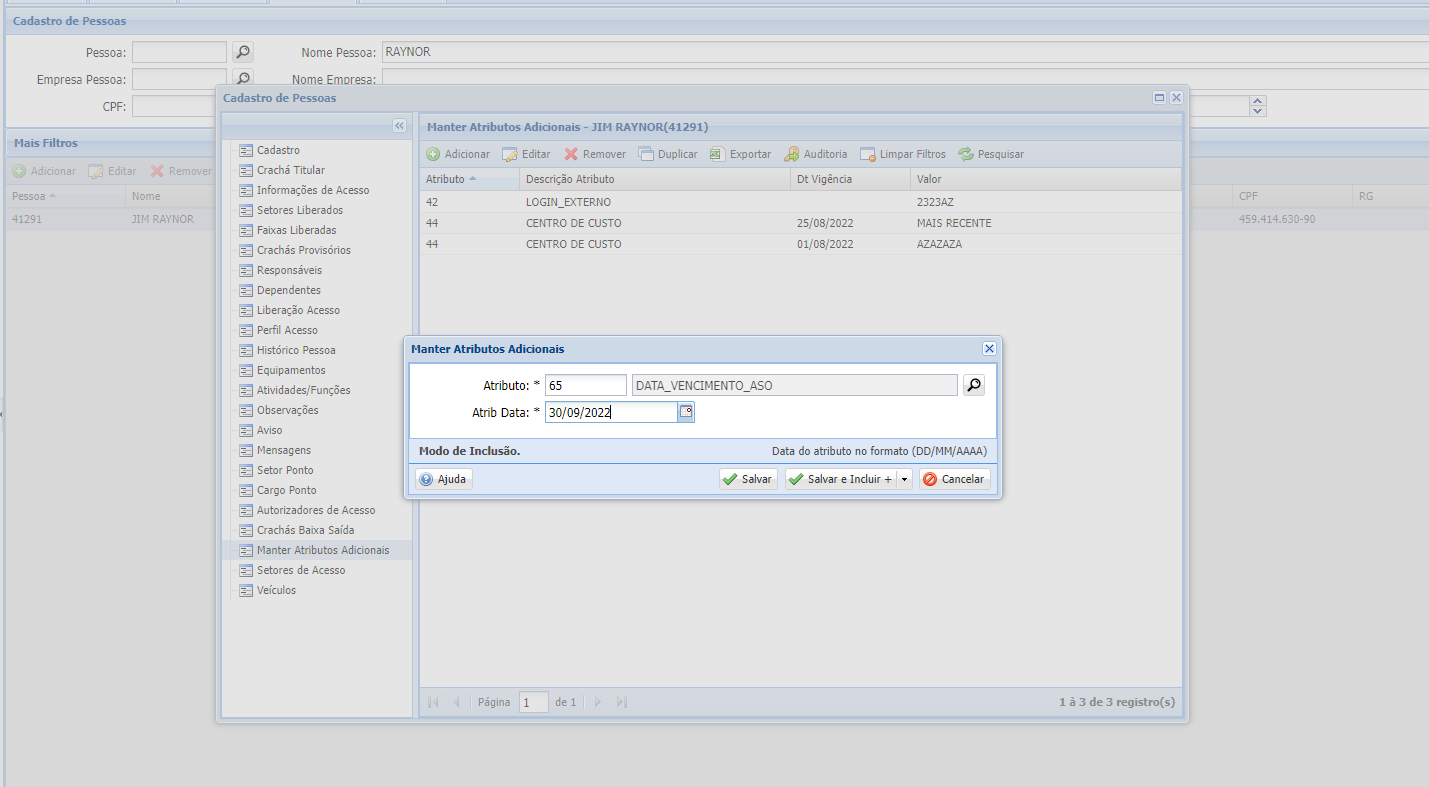The image size is (1429, 787).
Task: Click Duplicar toolbar icon
Action: coord(646,154)
